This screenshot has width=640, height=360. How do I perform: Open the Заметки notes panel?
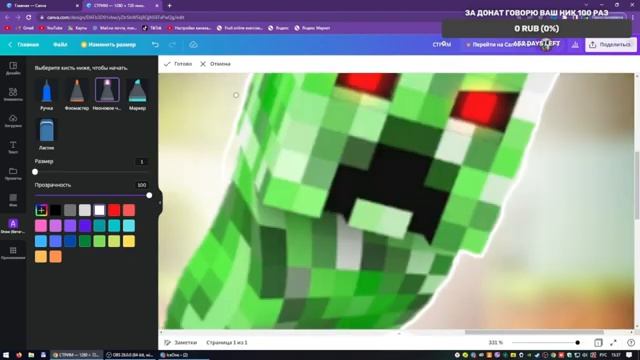pyautogui.click(x=180, y=342)
